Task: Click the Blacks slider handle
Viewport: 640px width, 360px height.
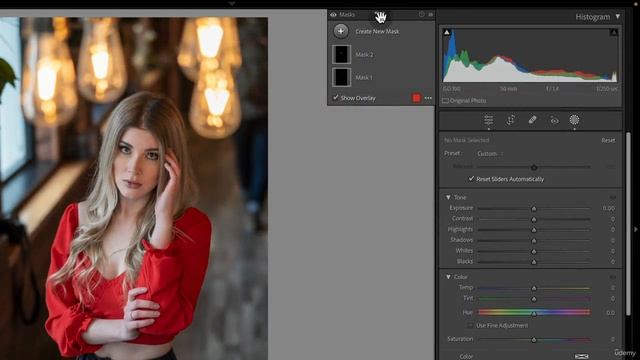Action: pos(534,262)
